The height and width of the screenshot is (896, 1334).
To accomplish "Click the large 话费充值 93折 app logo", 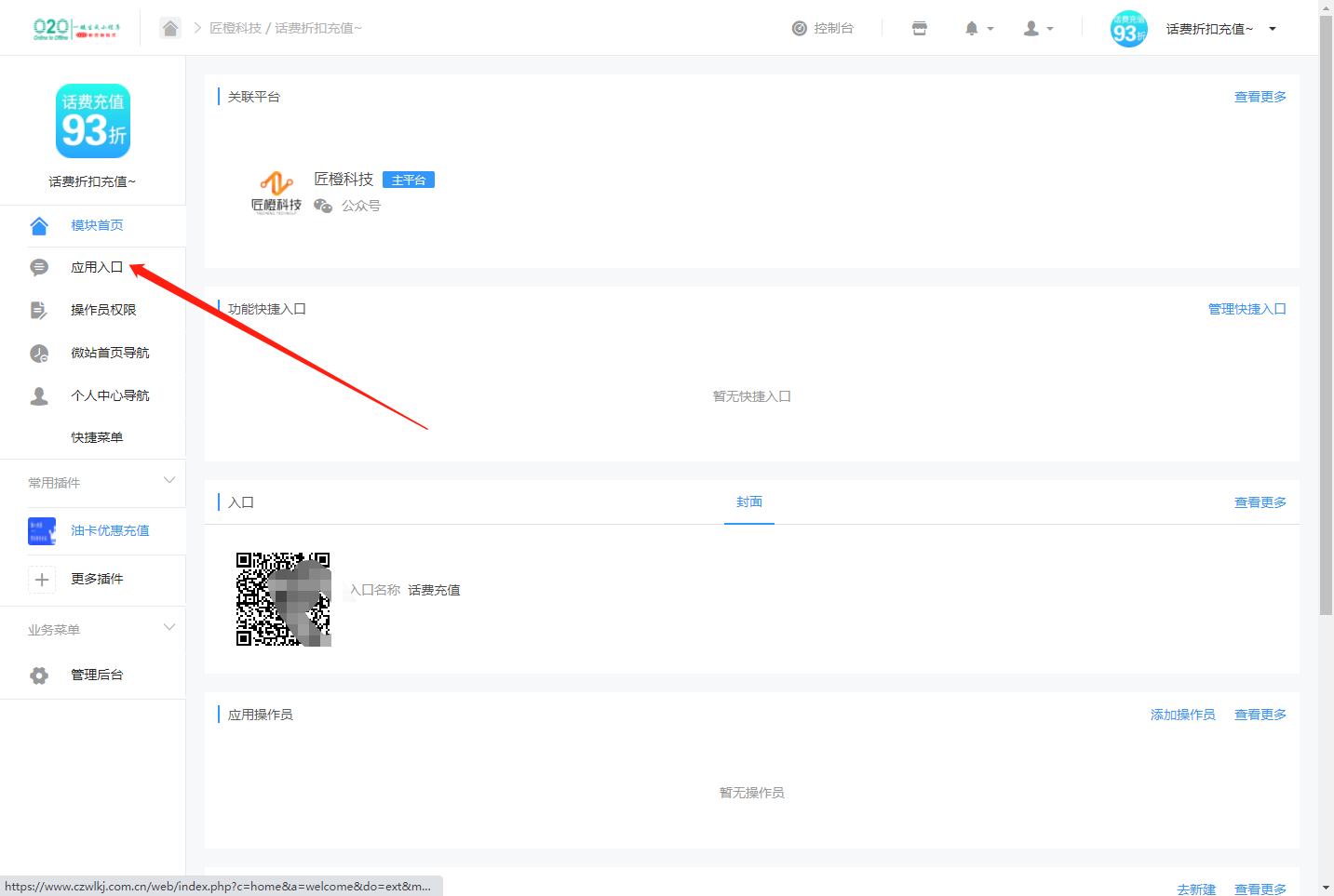I will 93,121.
